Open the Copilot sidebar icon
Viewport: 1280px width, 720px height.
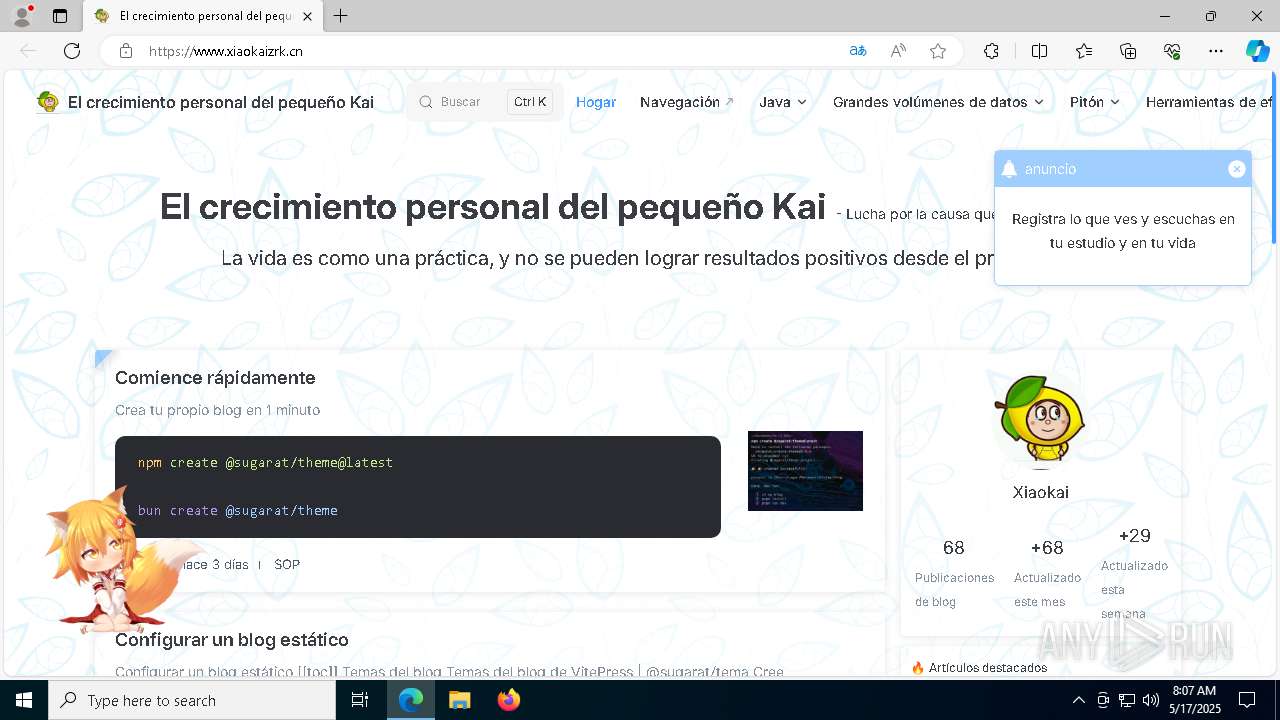pos(1257,51)
